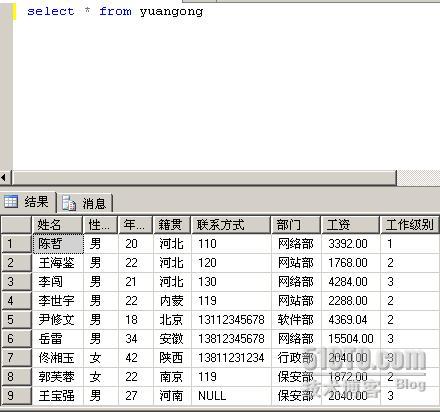This screenshot has height=412, width=440.
Task: Click the contact cell 130
Action: pyautogui.click(x=231, y=282)
